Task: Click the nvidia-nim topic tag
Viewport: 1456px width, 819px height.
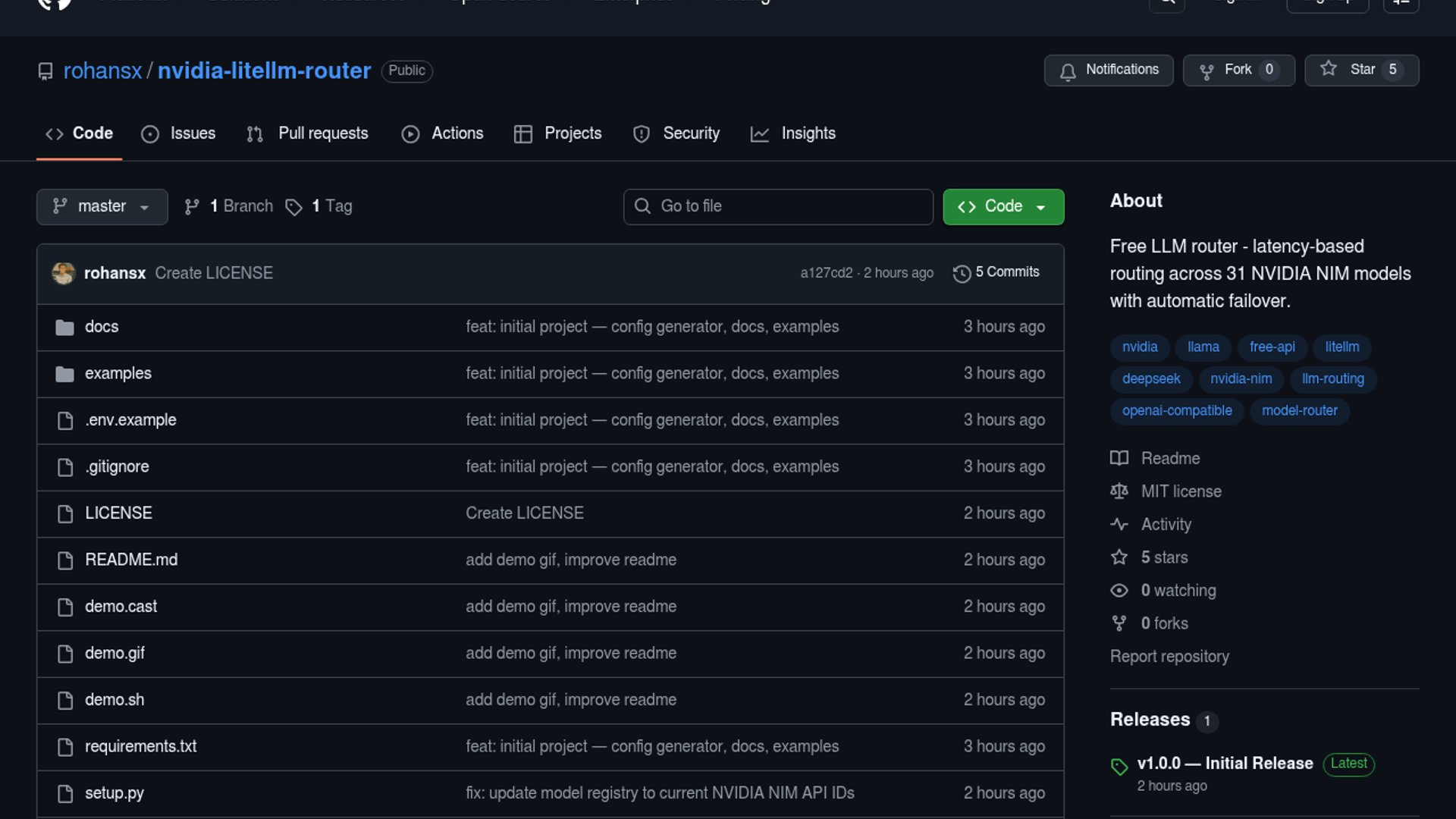Action: coord(1241,378)
